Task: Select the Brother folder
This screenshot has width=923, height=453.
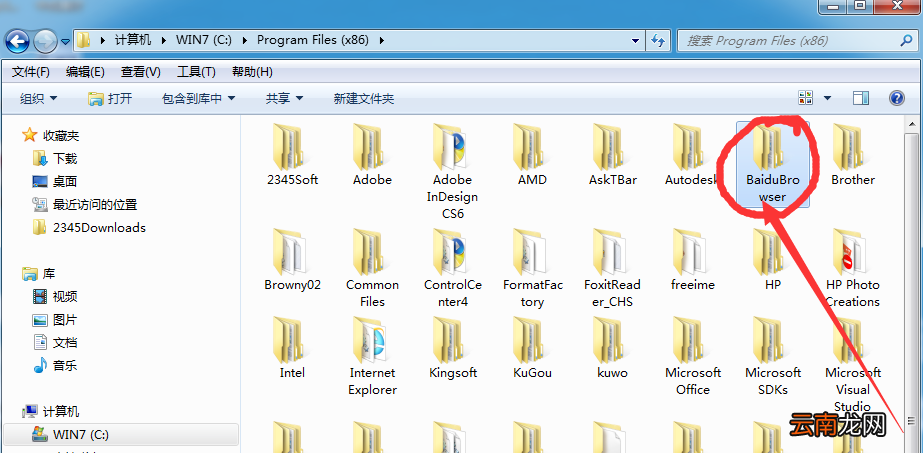Action: click(852, 156)
